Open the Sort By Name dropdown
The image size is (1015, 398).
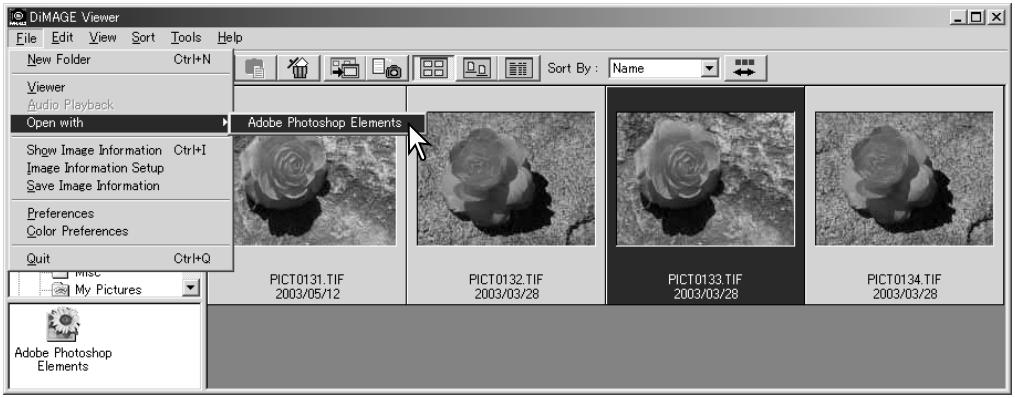(x=710, y=68)
